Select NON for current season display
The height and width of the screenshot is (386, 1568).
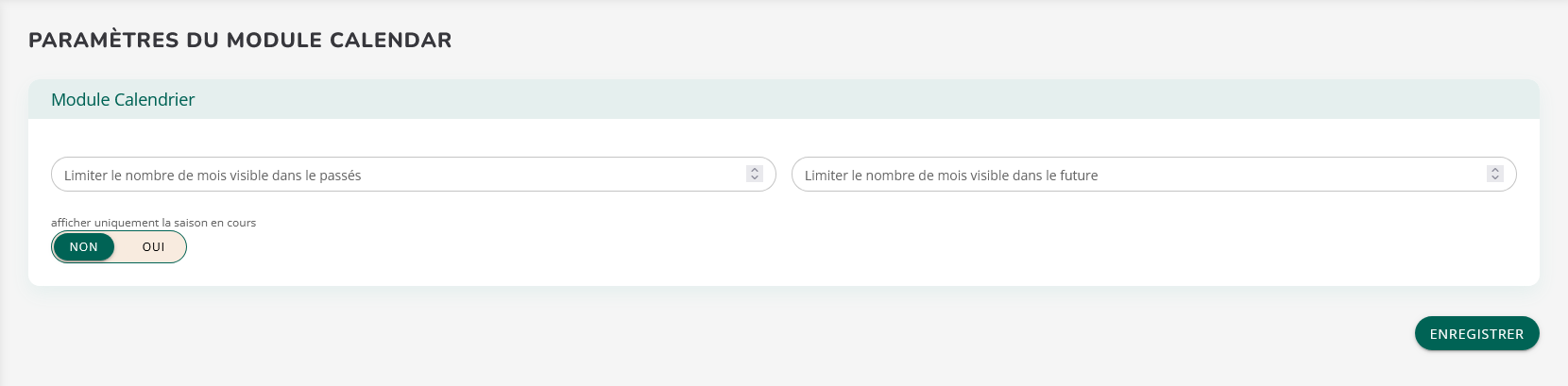pos(84,247)
